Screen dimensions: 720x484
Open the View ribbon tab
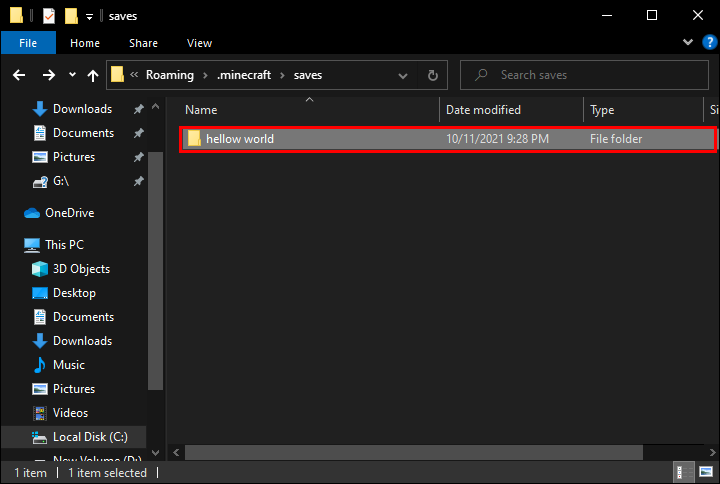coord(199,43)
